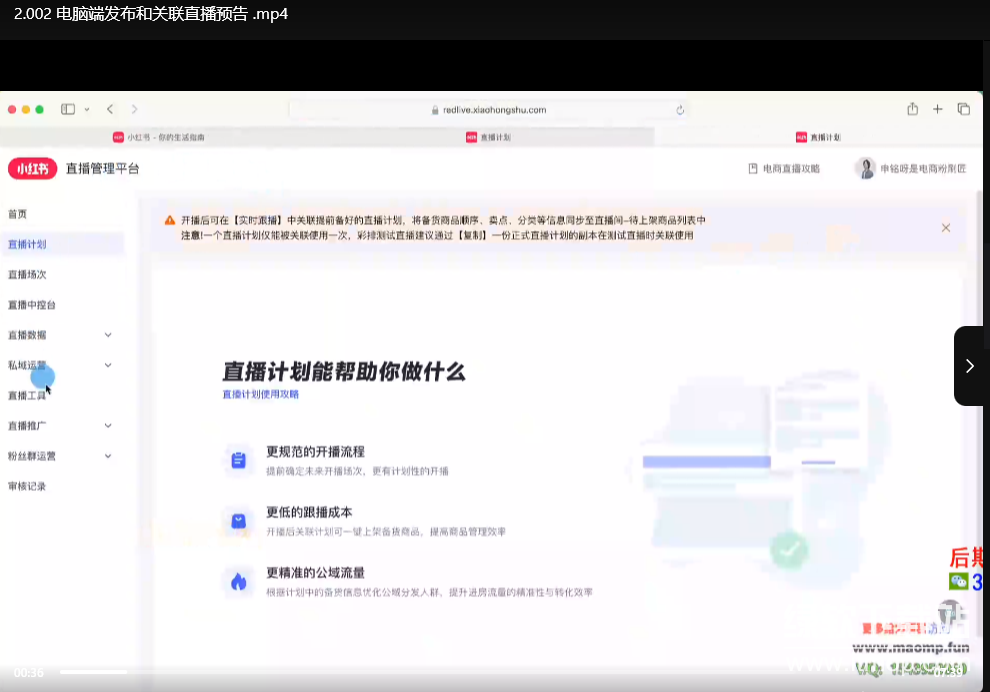Expand the 直播推广 sidebar chevron
This screenshot has width=990, height=692.
108,426
